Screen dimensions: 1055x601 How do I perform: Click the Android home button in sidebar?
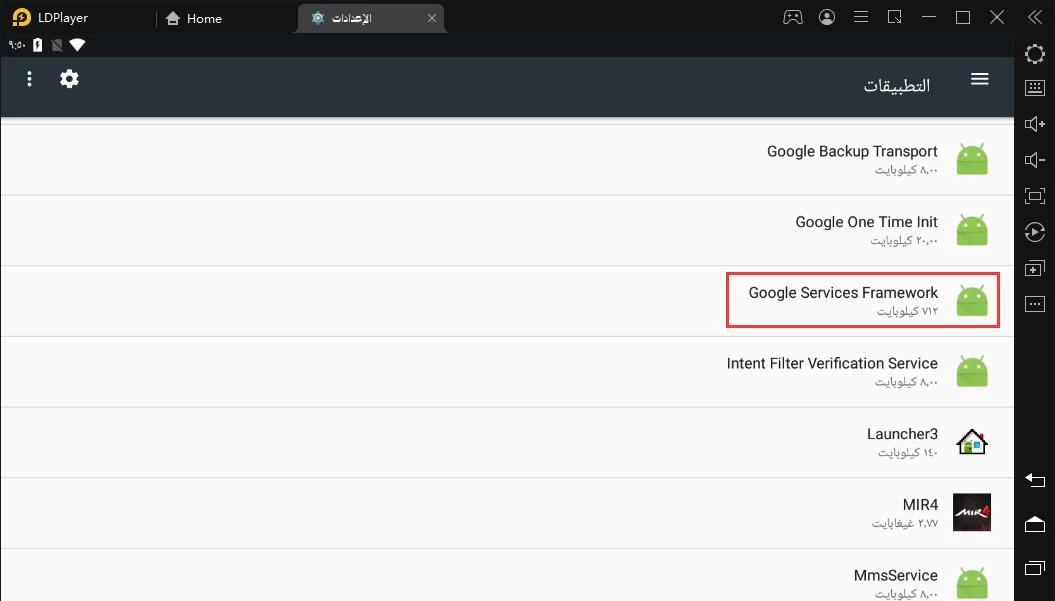pos(1035,524)
